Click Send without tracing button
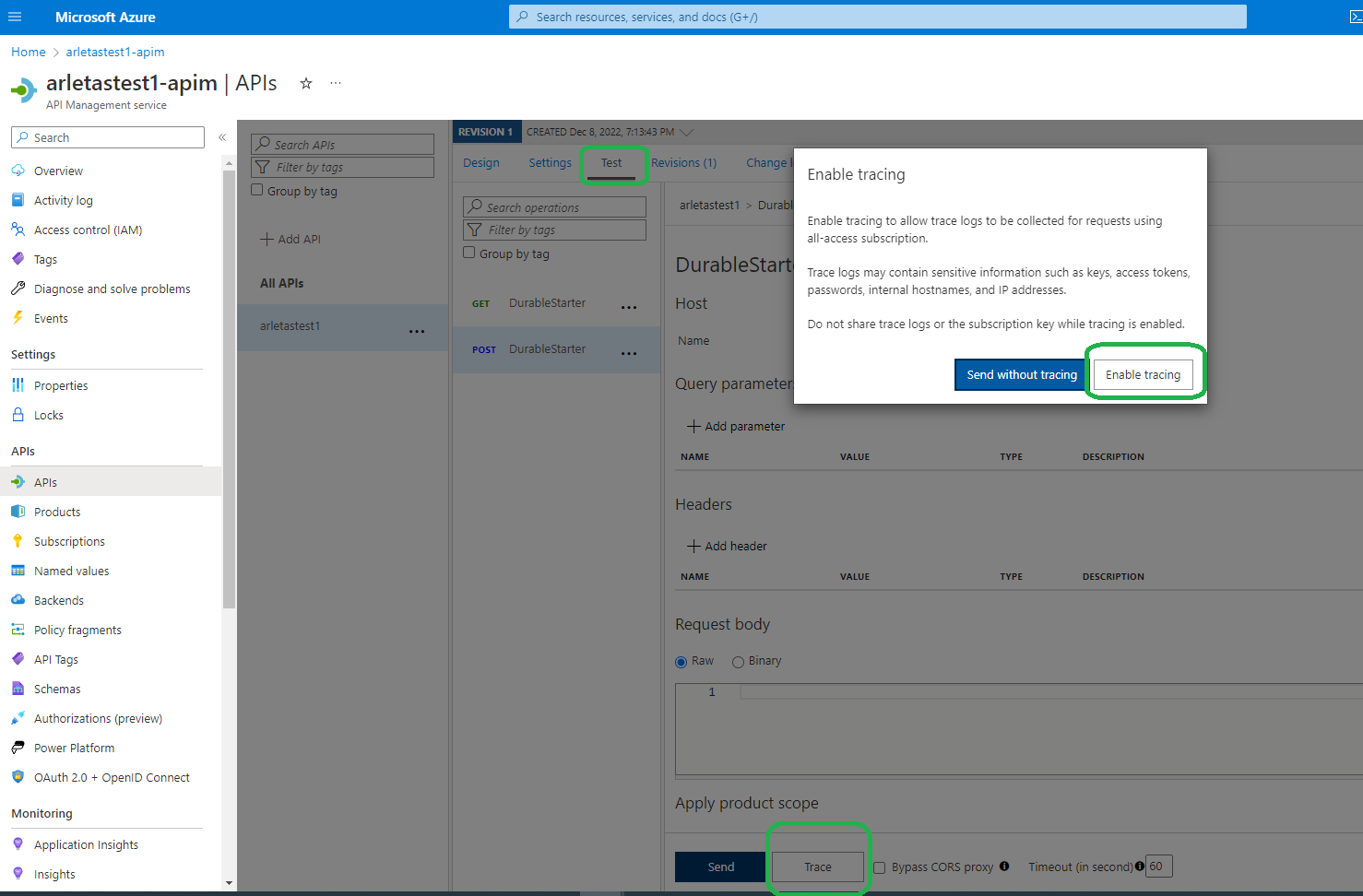 pyautogui.click(x=1022, y=375)
